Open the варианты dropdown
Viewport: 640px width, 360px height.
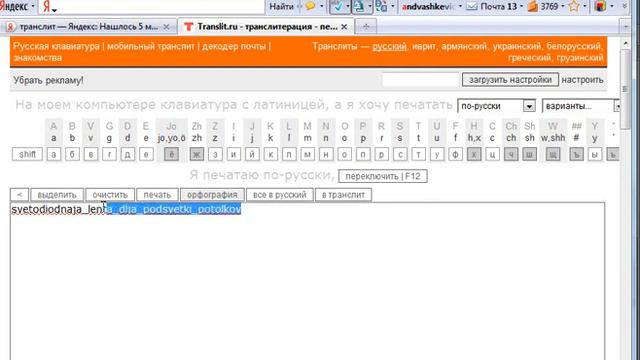[x=581, y=106]
